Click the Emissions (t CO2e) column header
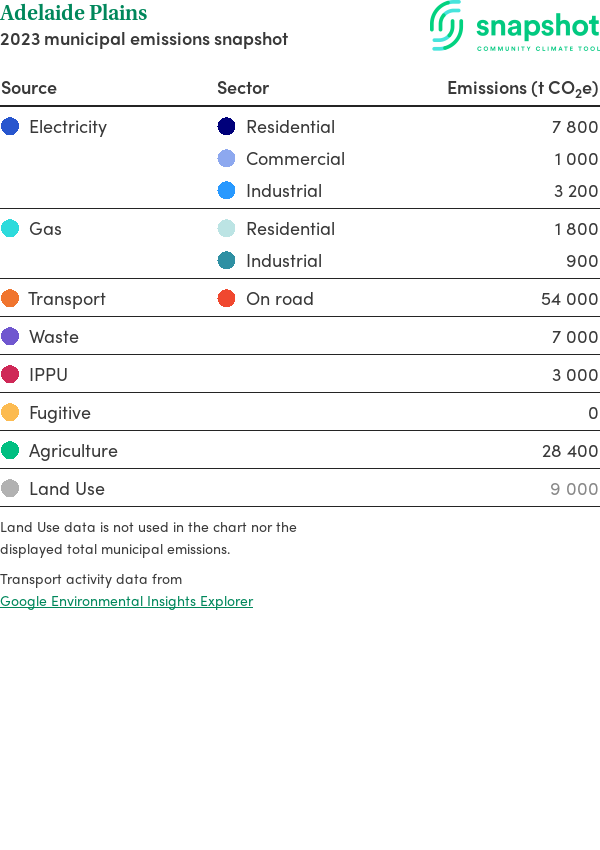Screen dimensions: 600x850 [x=522, y=88]
